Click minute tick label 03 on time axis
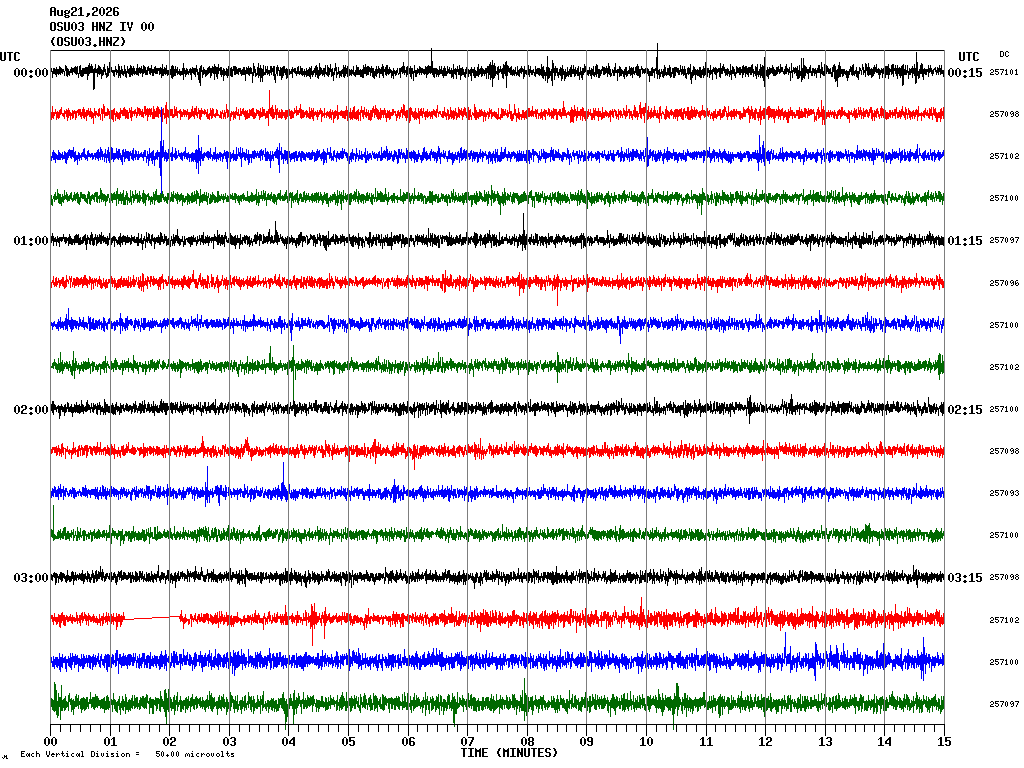This screenshot has width=1024, height=768. click(x=229, y=742)
